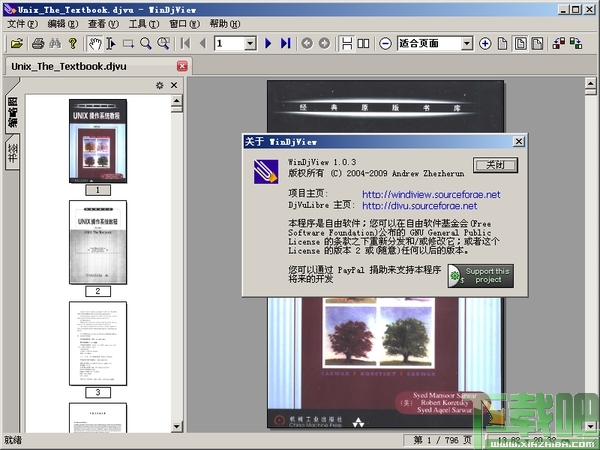600x450 pixels.
Task: Rotate the page right
Action: tap(576, 44)
